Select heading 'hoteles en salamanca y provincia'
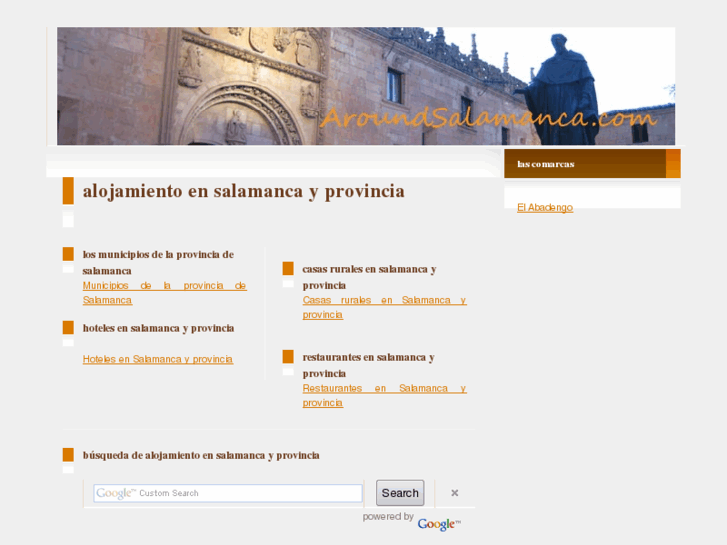The width and height of the screenshot is (727, 545). point(159,328)
